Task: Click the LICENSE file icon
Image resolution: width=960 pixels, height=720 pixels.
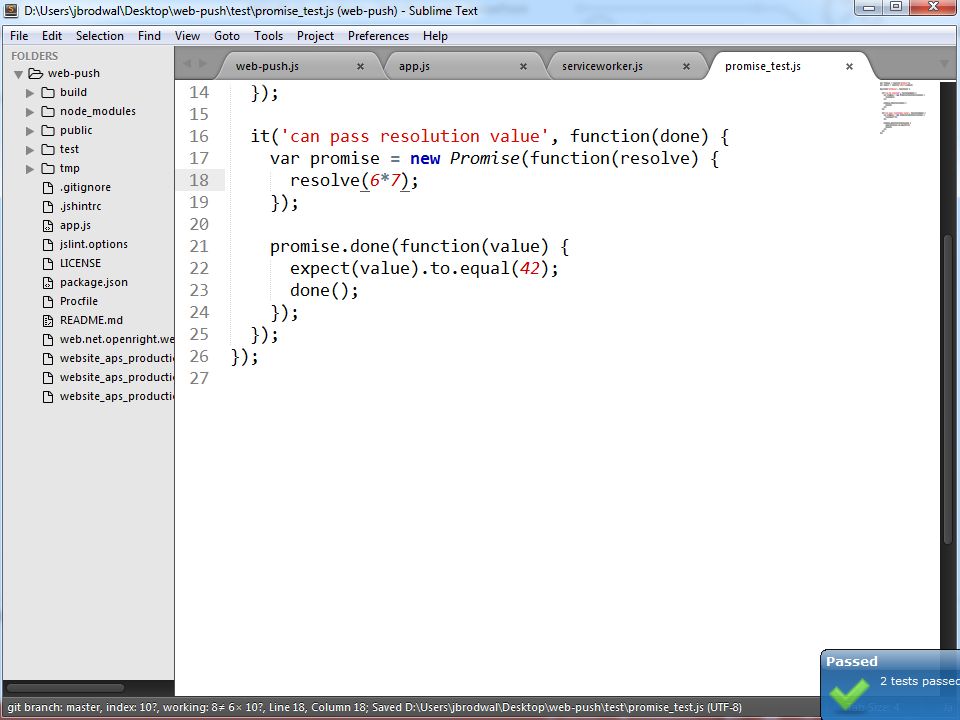Action: [48, 263]
